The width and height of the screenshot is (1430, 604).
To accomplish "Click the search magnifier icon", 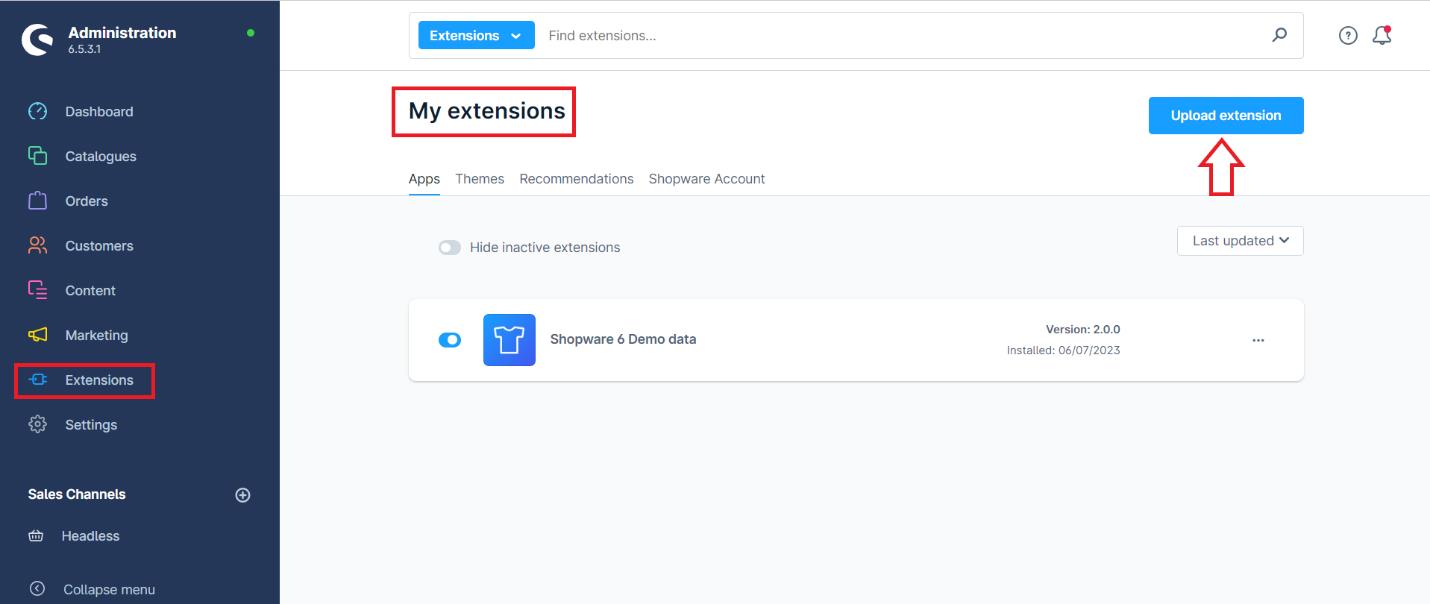I will [1279, 36].
